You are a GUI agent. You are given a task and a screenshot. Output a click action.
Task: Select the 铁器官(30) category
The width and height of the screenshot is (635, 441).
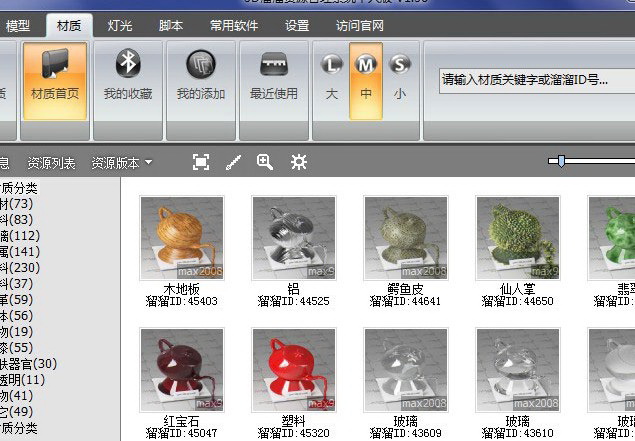pyautogui.click(x=28, y=363)
